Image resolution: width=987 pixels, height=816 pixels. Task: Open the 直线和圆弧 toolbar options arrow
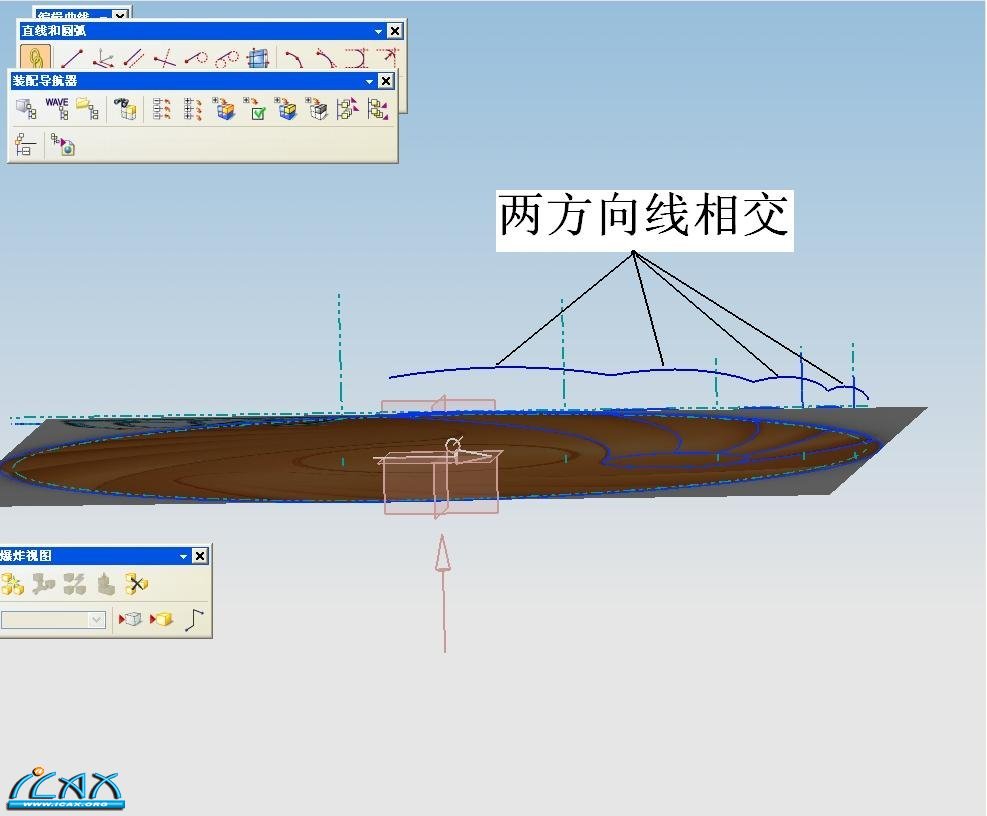tap(378, 31)
